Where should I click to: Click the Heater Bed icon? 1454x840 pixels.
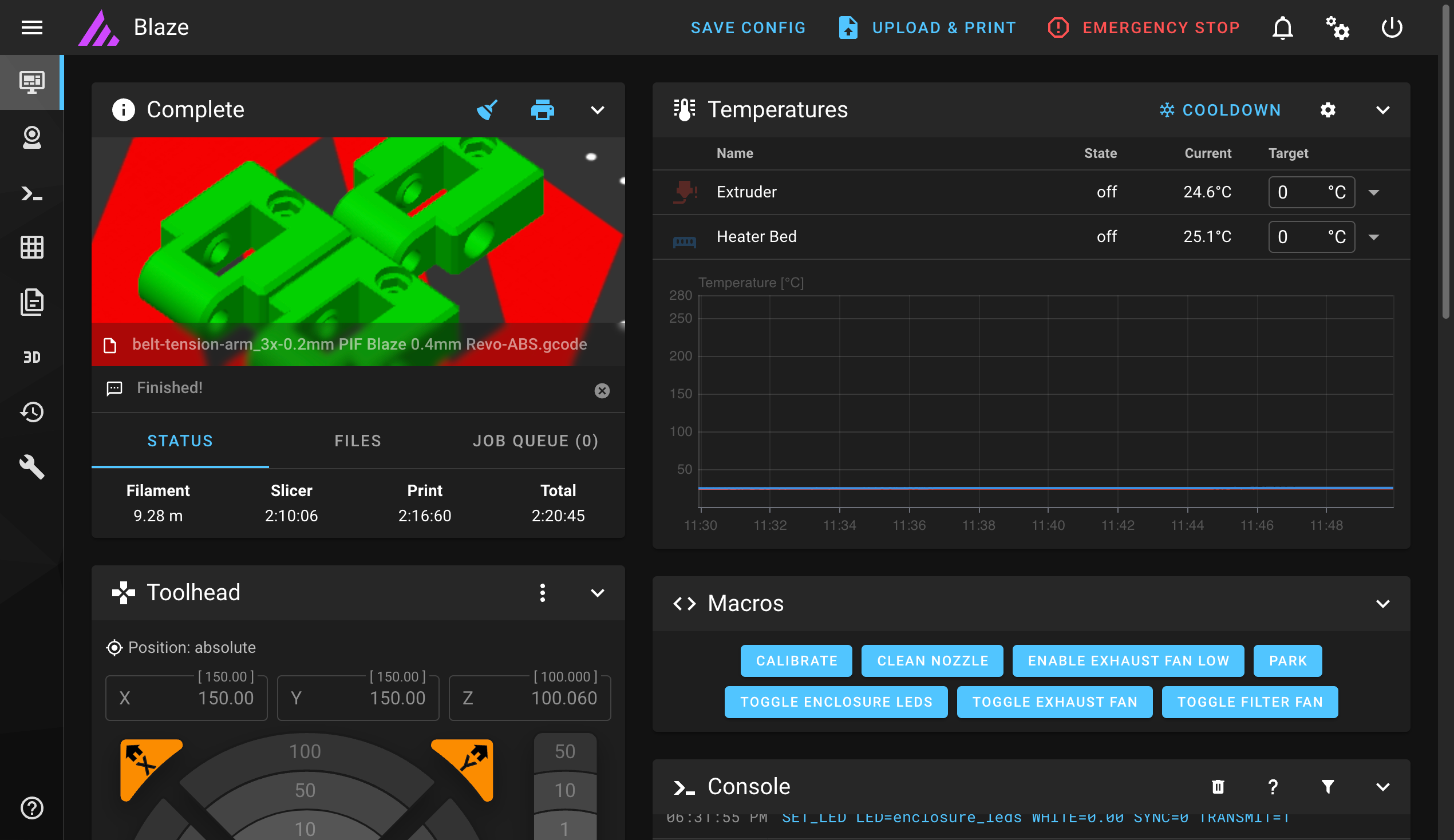[685, 241]
